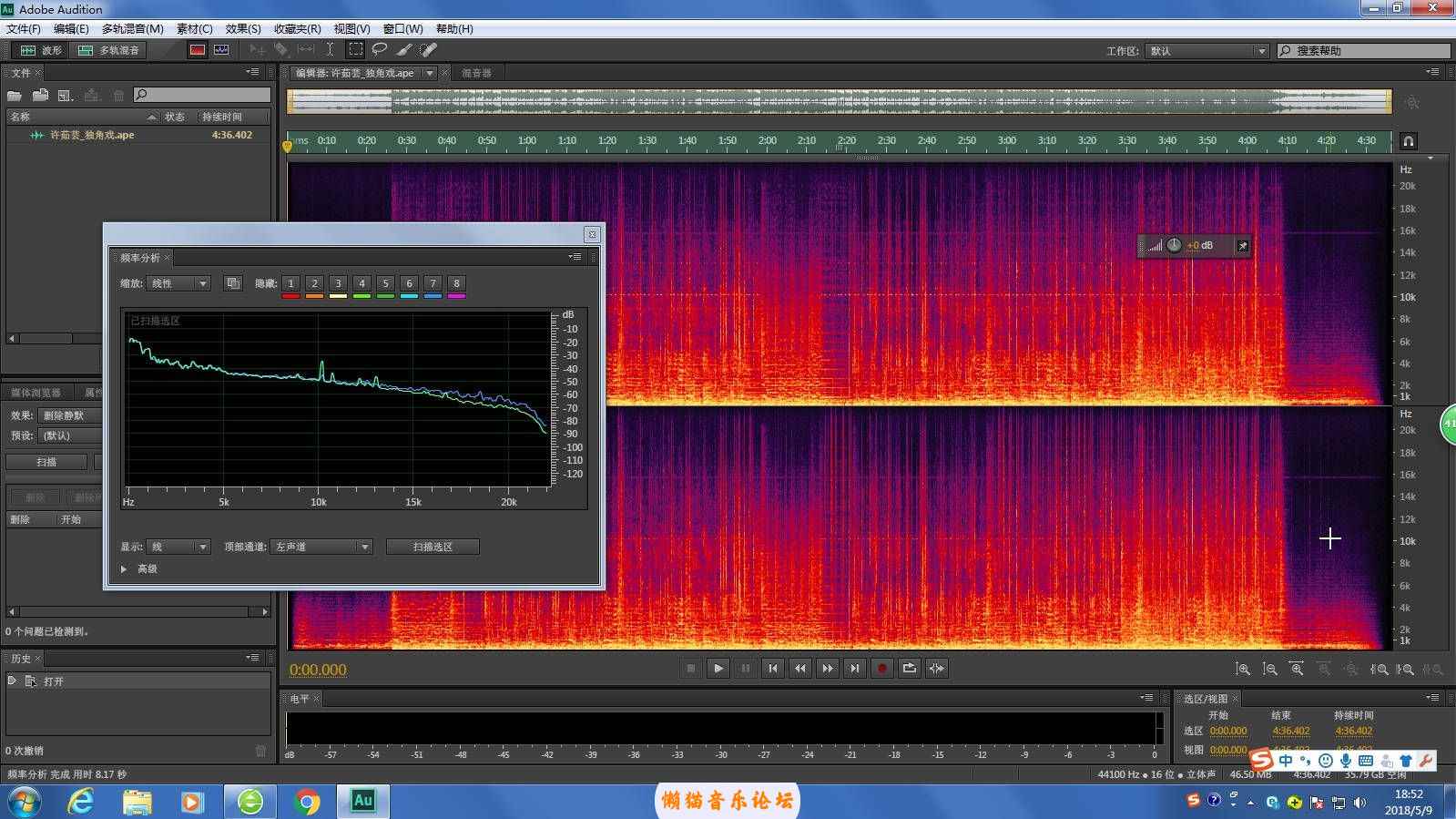Click the Rewind button
1456x819 pixels.
tap(800, 669)
